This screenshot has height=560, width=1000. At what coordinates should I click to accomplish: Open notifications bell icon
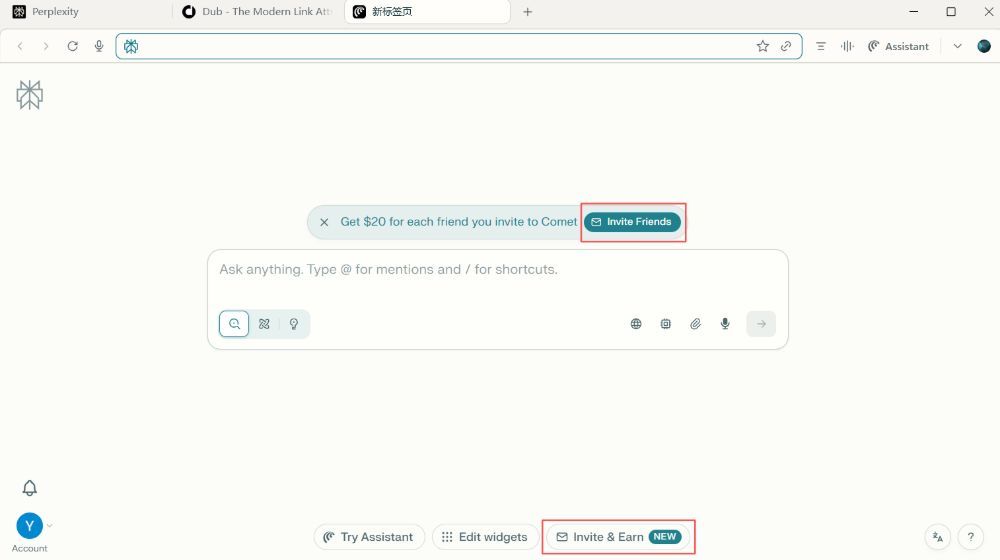point(30,488)
